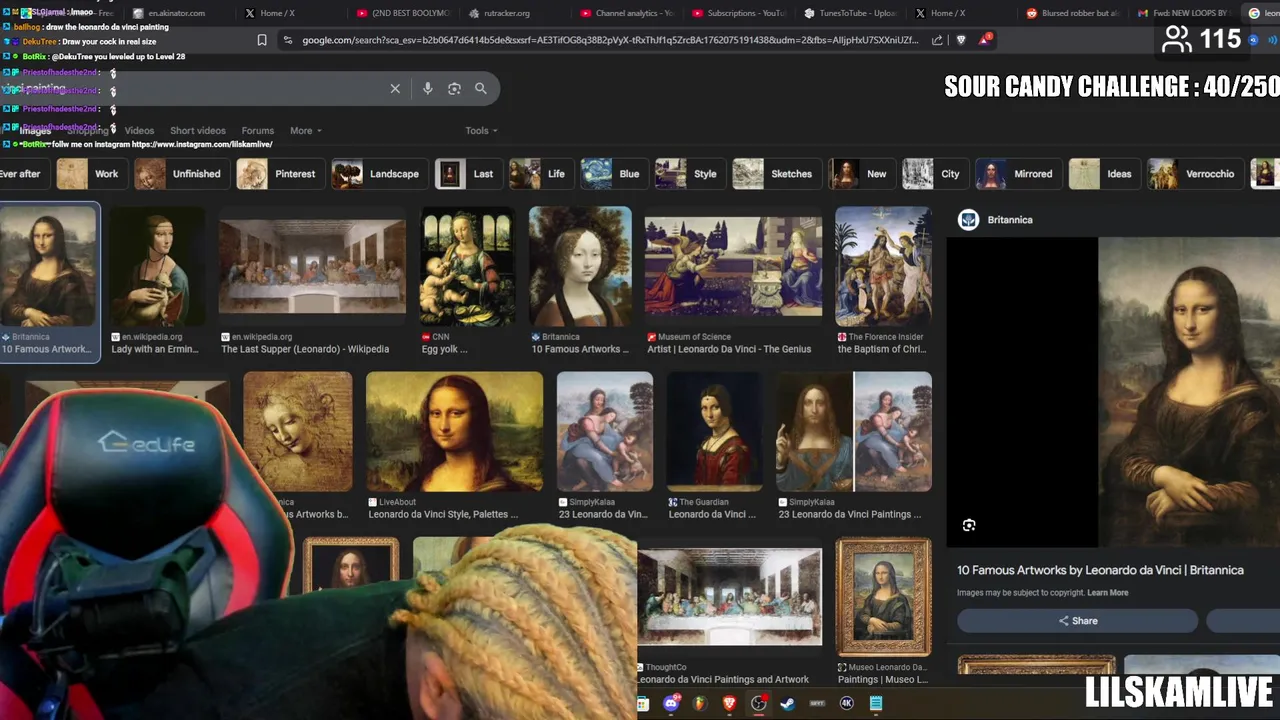
Task: Open LiveAbout Mona Lisa close-up thumbnail
Action: point(454,432)
